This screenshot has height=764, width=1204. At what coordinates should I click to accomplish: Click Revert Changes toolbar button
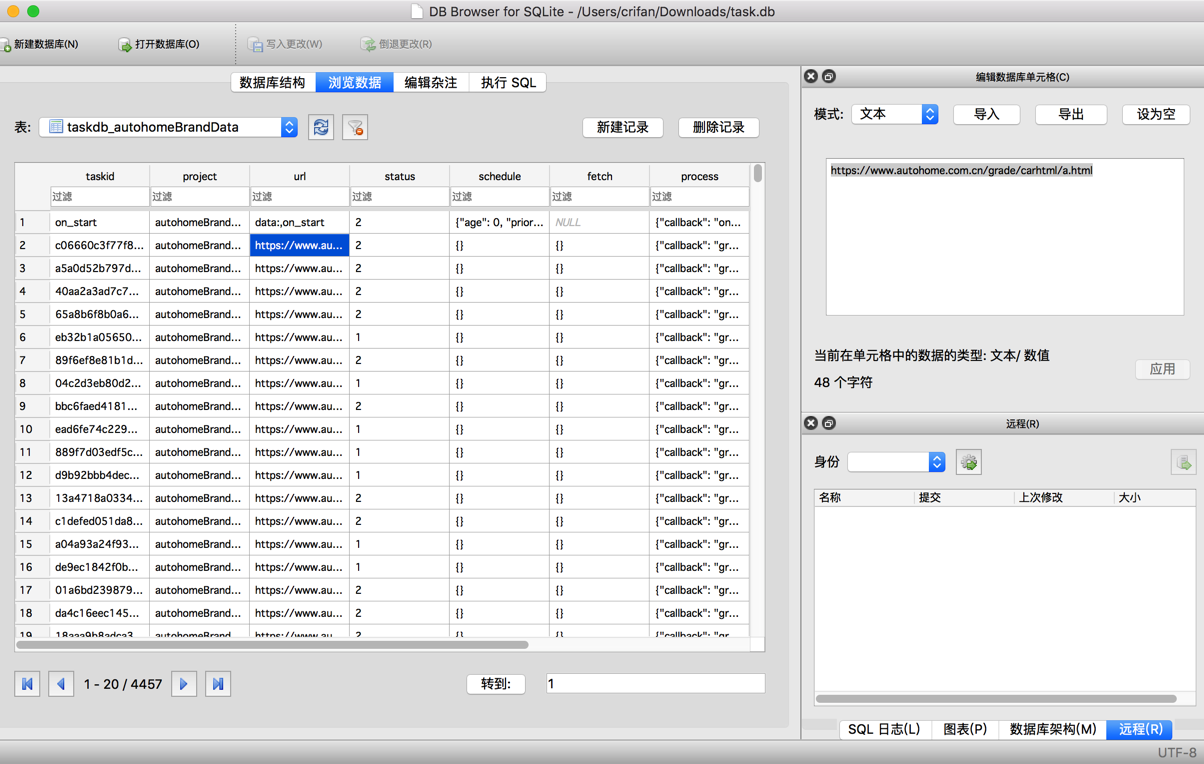tap(396, 44)
